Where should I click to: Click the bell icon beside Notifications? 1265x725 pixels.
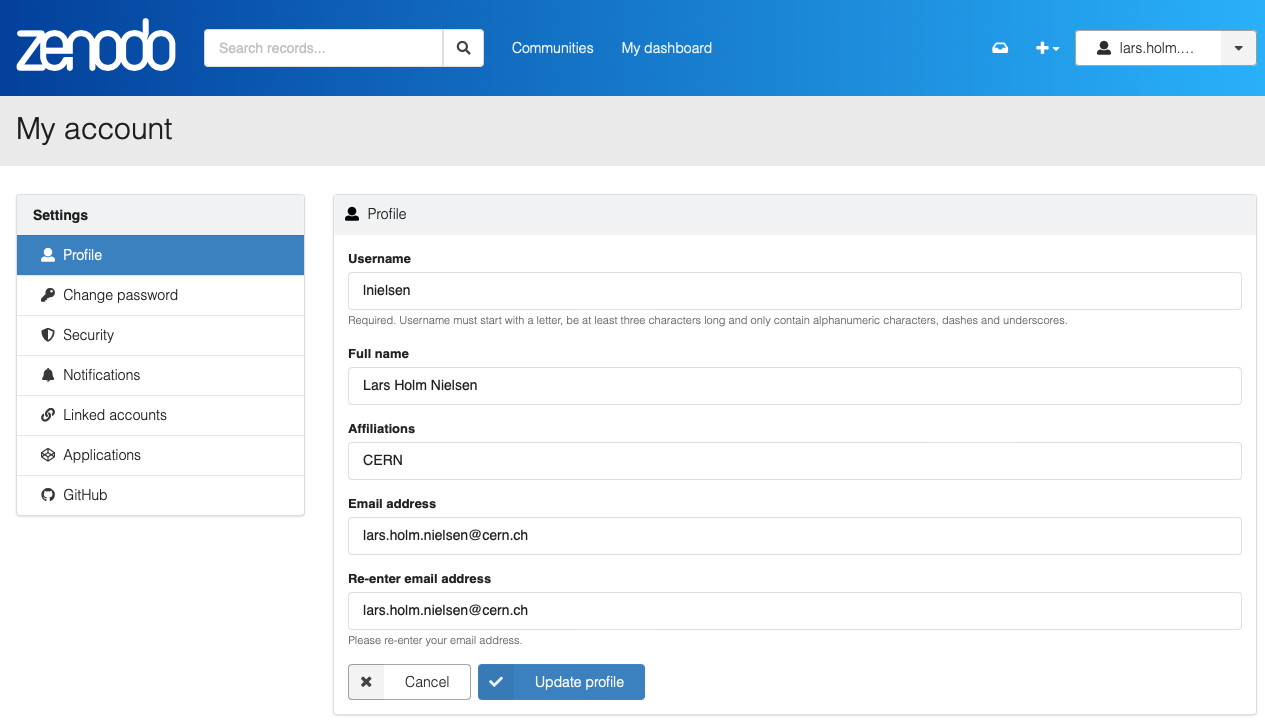pyautogui.click(x=47, y=375)
